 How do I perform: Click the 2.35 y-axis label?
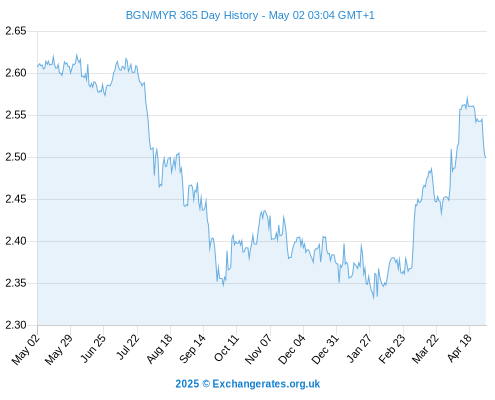16,283
